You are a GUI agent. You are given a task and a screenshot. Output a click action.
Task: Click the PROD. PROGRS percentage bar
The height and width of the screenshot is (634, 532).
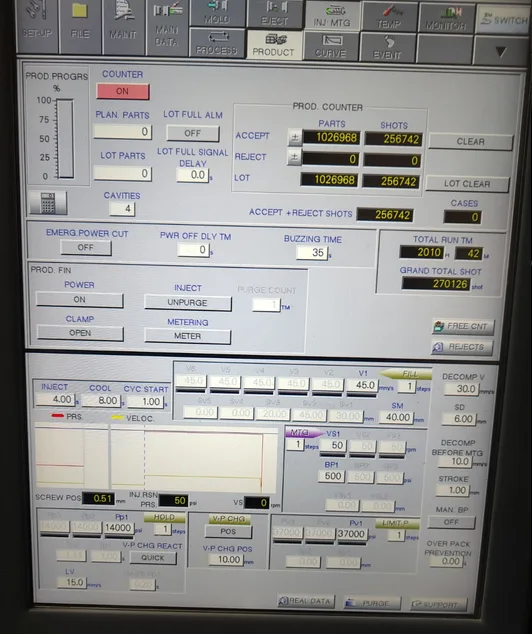pos(65,139)
